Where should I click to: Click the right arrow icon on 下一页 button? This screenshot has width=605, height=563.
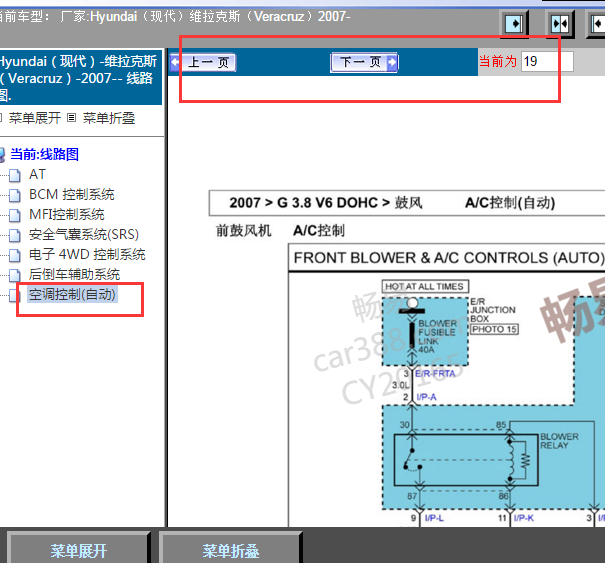click(392, 62)
